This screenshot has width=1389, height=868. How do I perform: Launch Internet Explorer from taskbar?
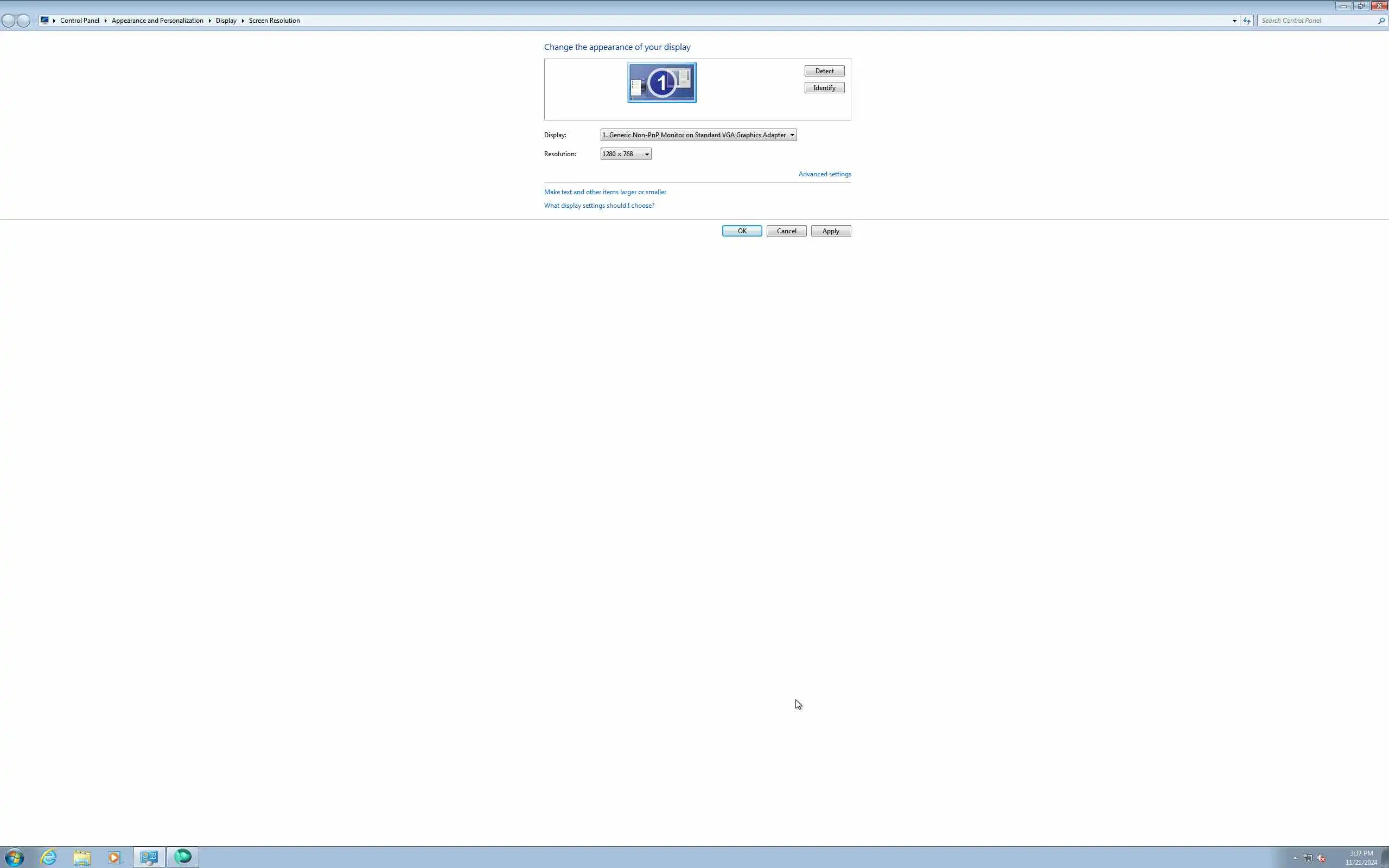click(49, 857)
